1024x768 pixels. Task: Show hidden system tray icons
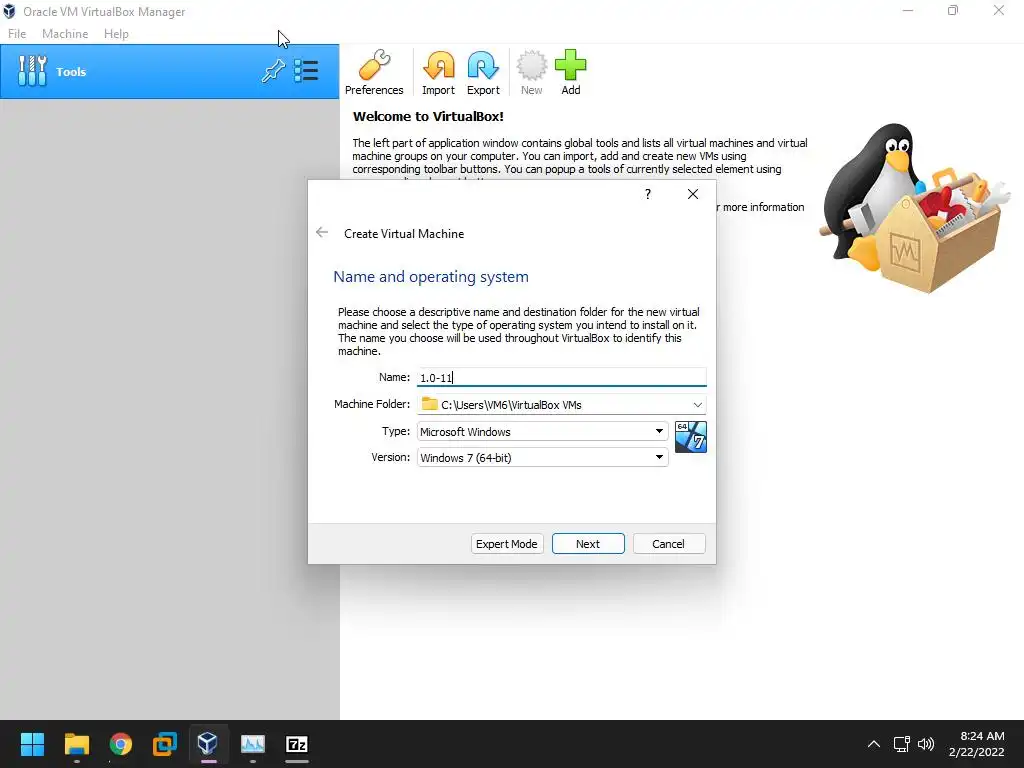874,744
